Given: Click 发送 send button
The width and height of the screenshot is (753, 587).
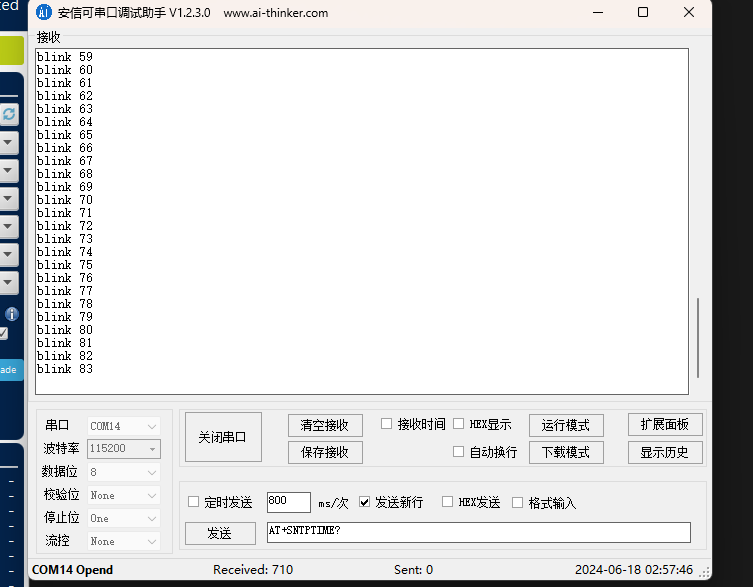Looking at the screenshot, I should [220, 533].
